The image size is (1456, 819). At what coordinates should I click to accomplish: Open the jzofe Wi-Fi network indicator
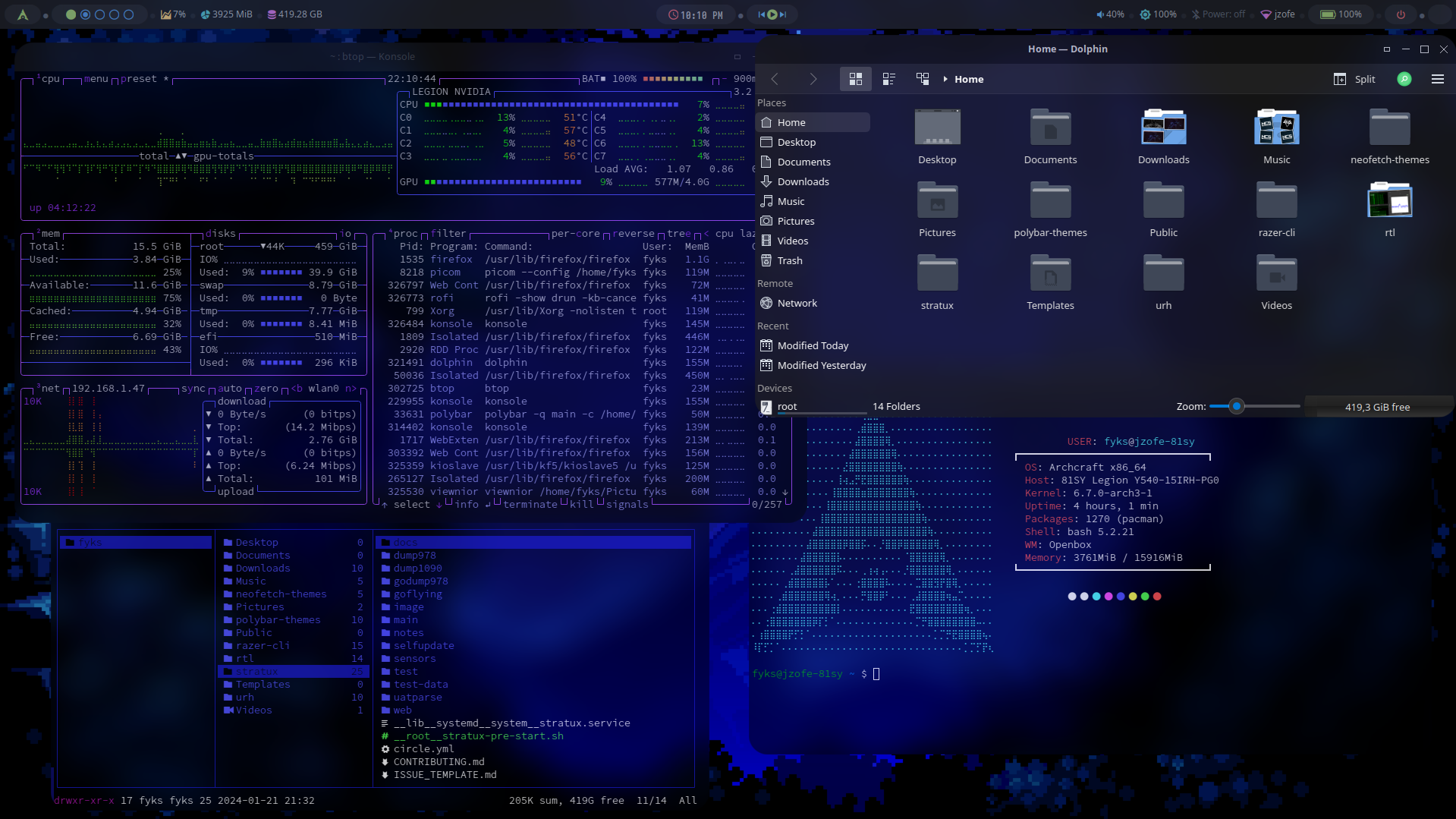[1278, 14]
